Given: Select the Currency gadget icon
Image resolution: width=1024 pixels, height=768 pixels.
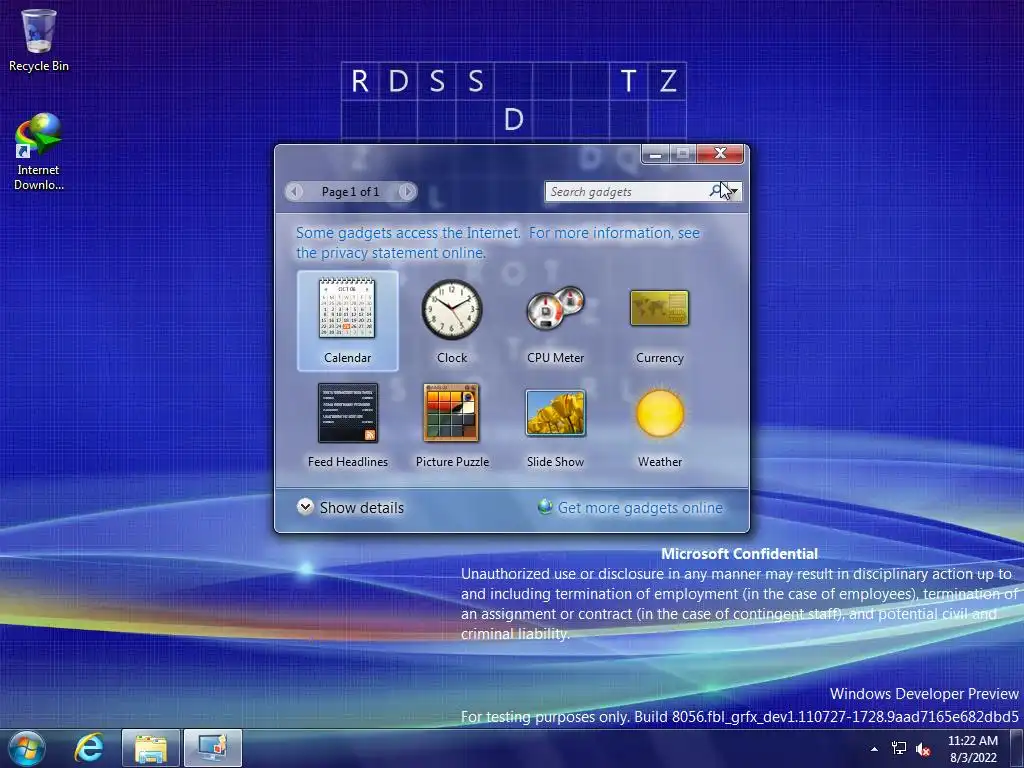Looking at the screenshot, I should click(x=660, y=308).
